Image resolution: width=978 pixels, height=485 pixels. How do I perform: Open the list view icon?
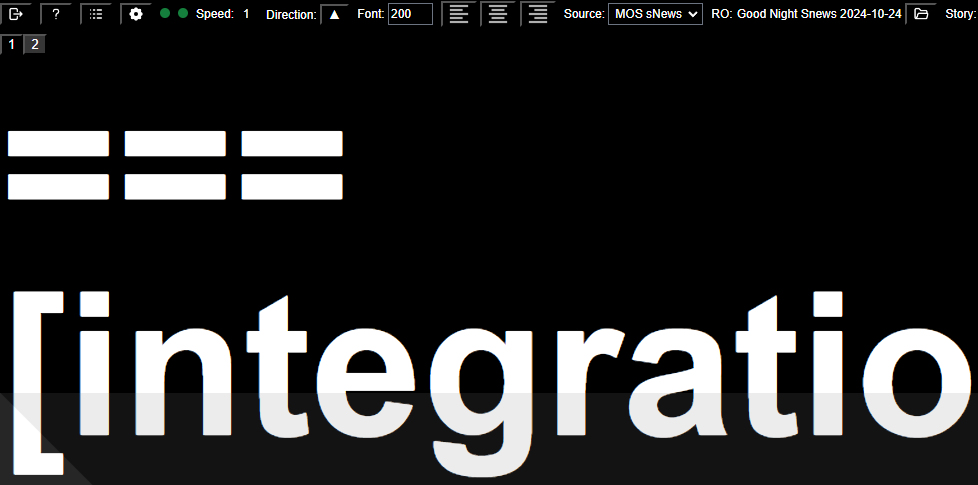pyautogui.click(x=96, y=14)
